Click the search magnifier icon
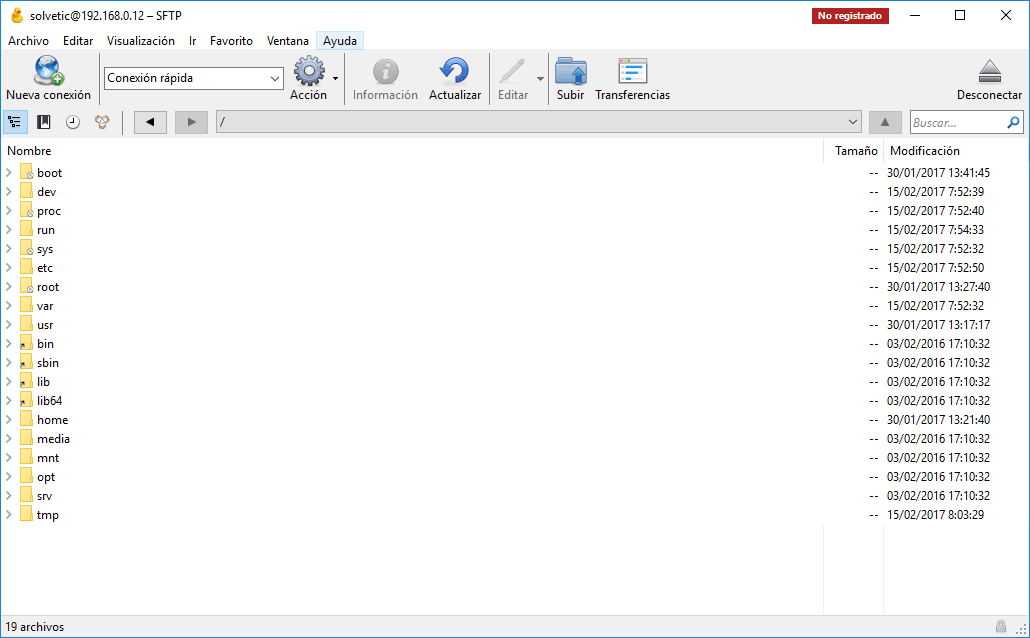Viewport: 1030px width, 638px height. 1013,122
